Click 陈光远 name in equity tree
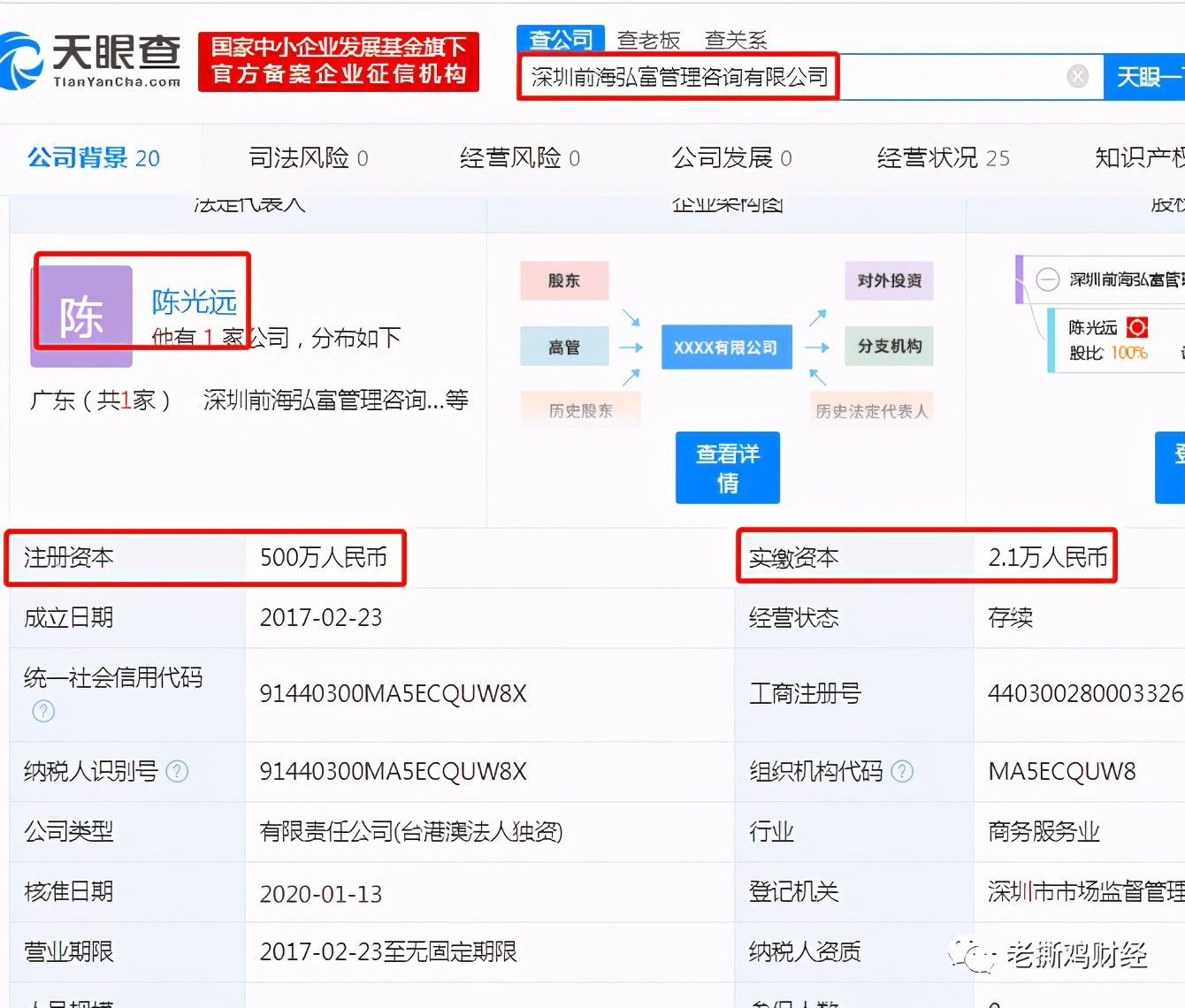The height and width of the screenshot is (1008, 1185). click(x=1093, y=327)
